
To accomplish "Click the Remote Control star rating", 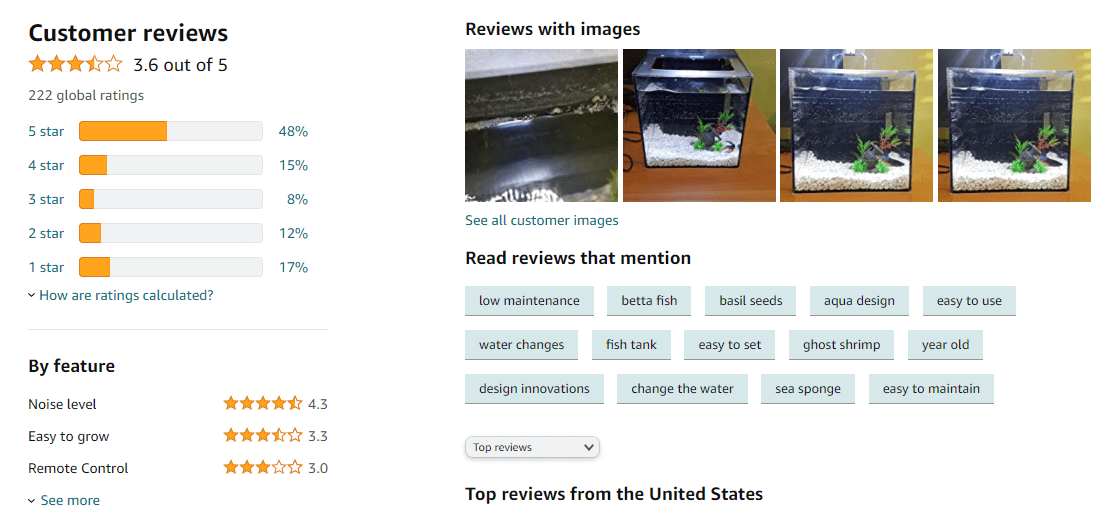I will pyautogui.click(x=262, y=468).
